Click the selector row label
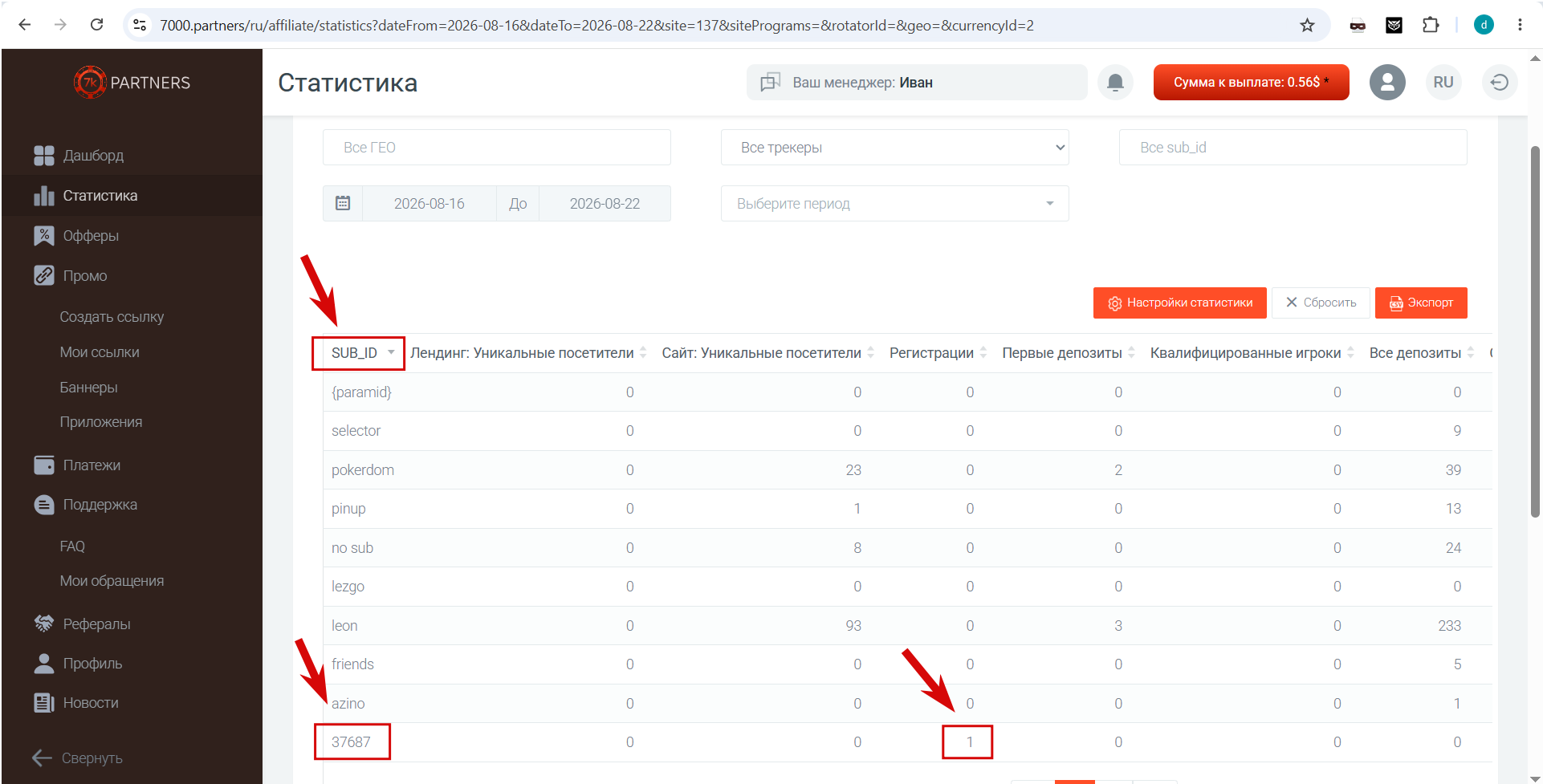The height and width of the screenshot is (784, 1543). pos(356,430)
